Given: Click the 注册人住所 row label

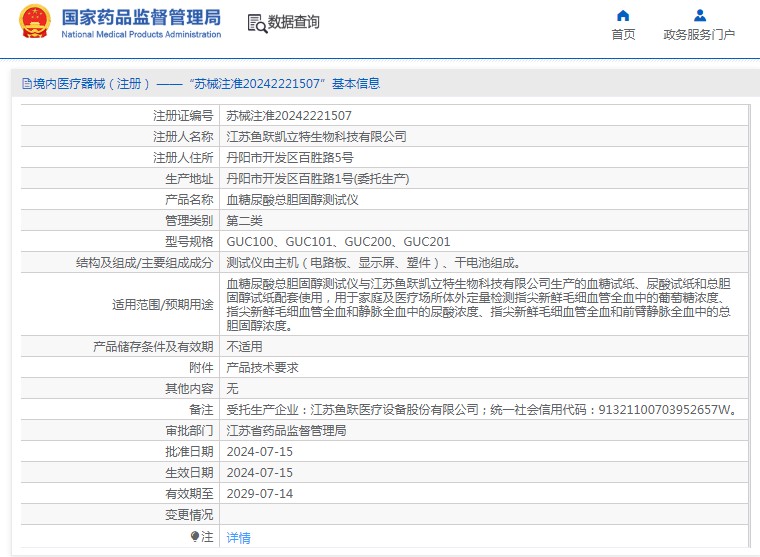Looking at the screenshot, I should point(183,158).
